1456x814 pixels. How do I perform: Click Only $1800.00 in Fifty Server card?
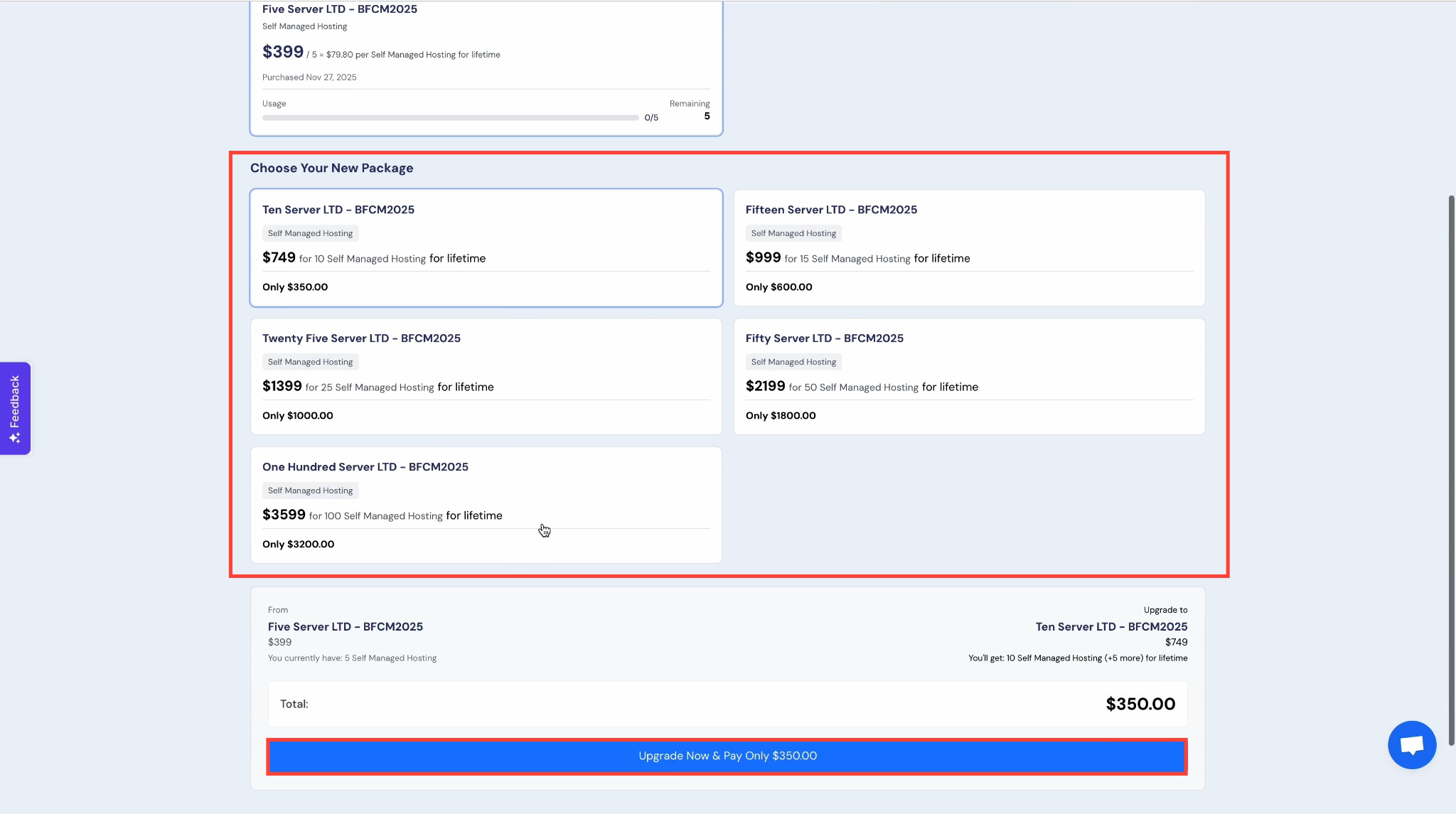(x=780, y=416)
